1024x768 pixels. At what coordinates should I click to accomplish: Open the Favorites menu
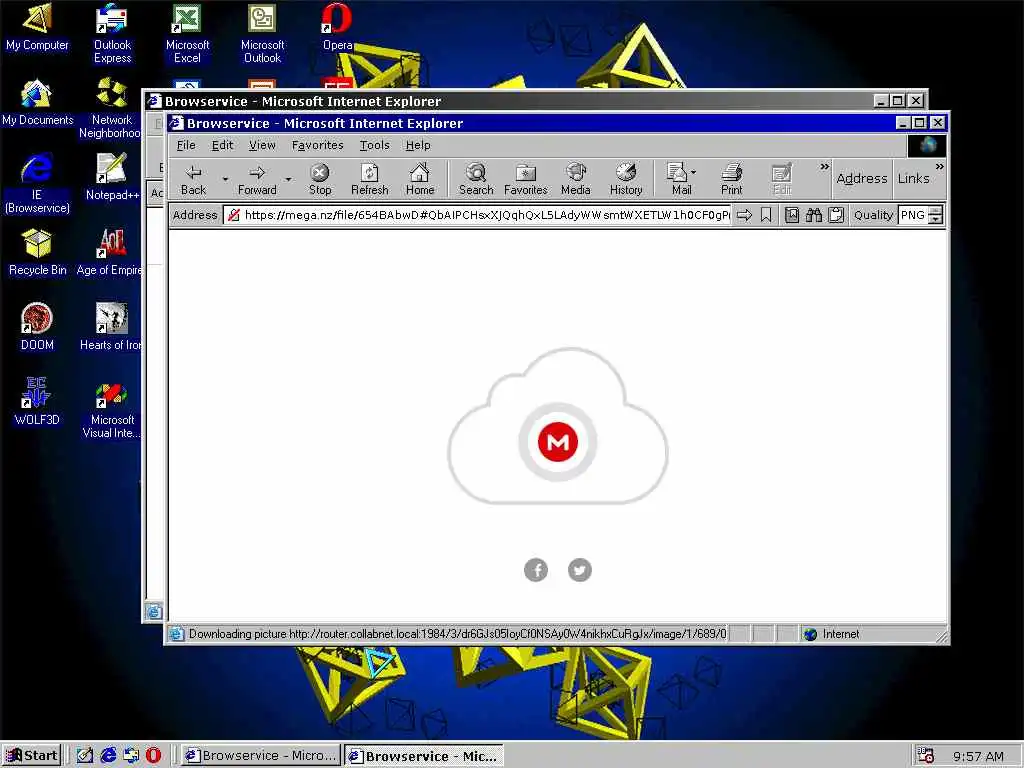pos(317,145)
